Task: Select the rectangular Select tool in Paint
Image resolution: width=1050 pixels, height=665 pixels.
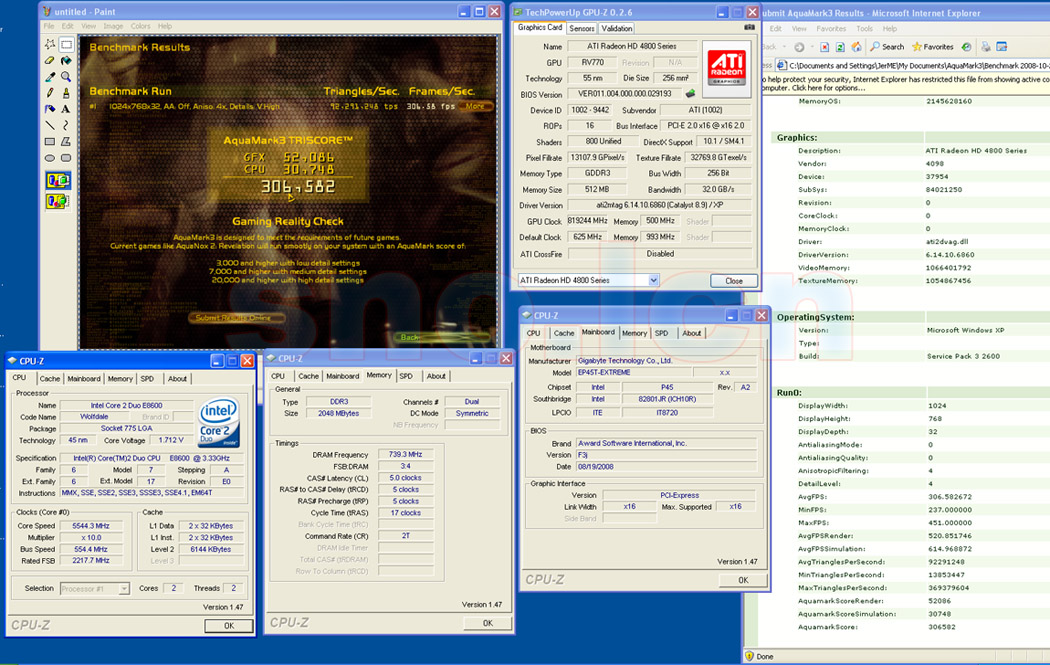Action: tap(66, 44)
